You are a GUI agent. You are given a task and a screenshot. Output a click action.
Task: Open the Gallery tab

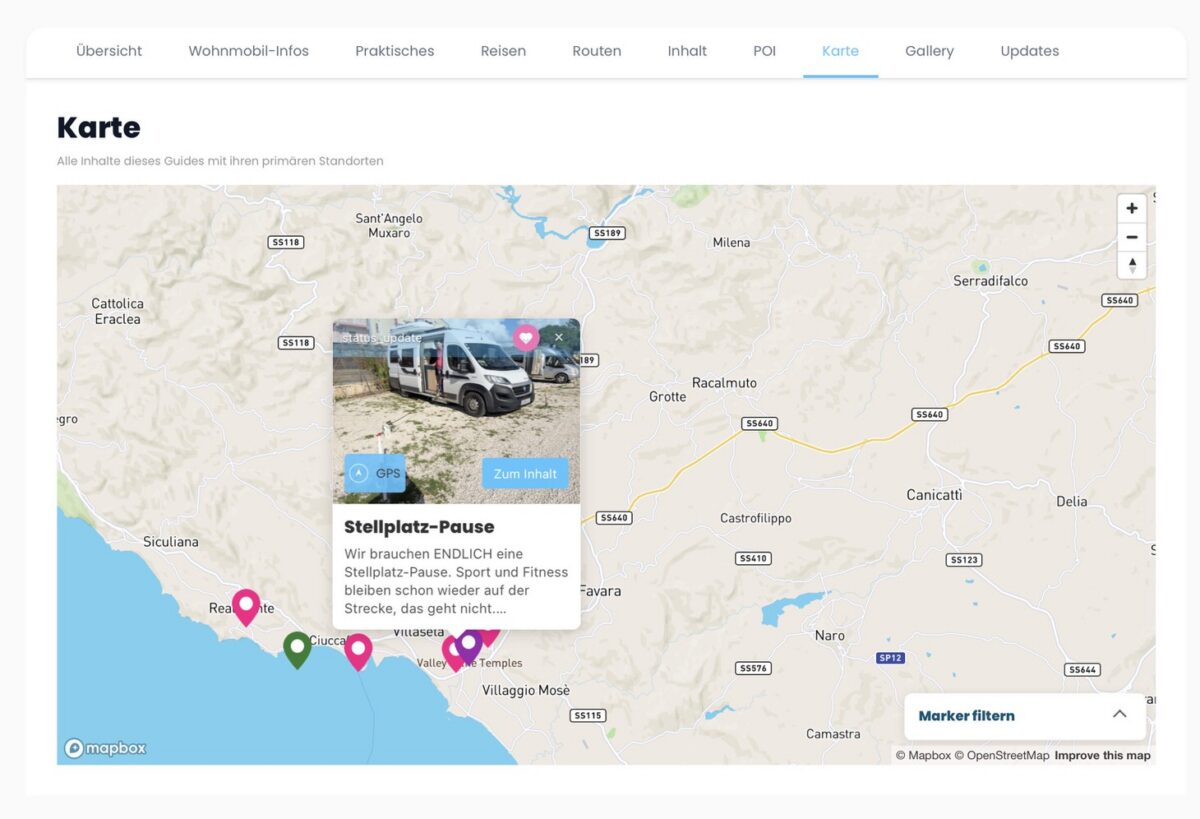[929, 51]
